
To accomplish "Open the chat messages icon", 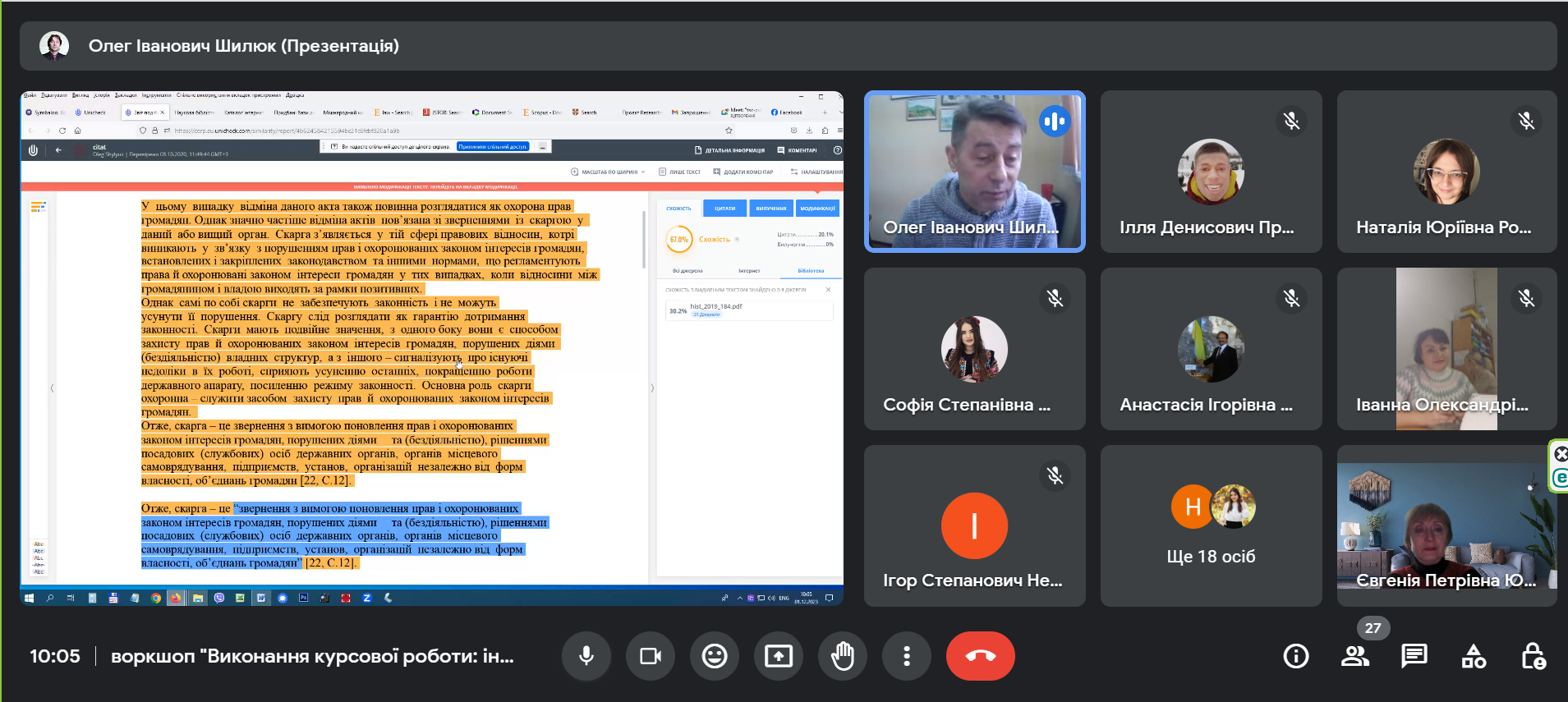I will 1414,656.
